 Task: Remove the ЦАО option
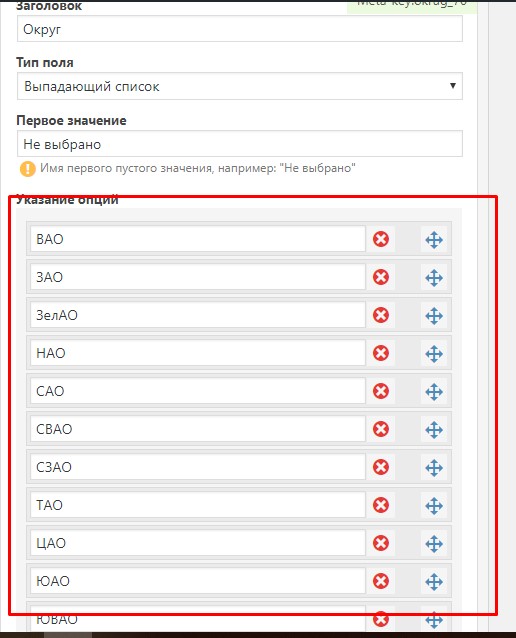pyautogui.click(x=380, y=543)
